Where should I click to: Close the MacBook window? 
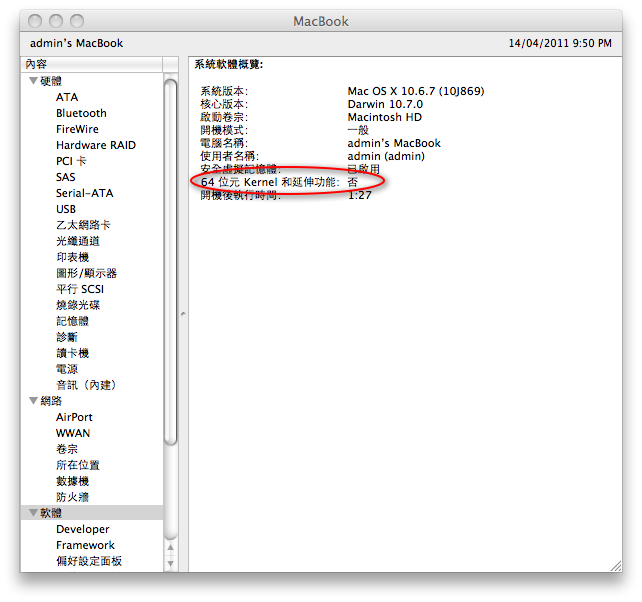35,21
